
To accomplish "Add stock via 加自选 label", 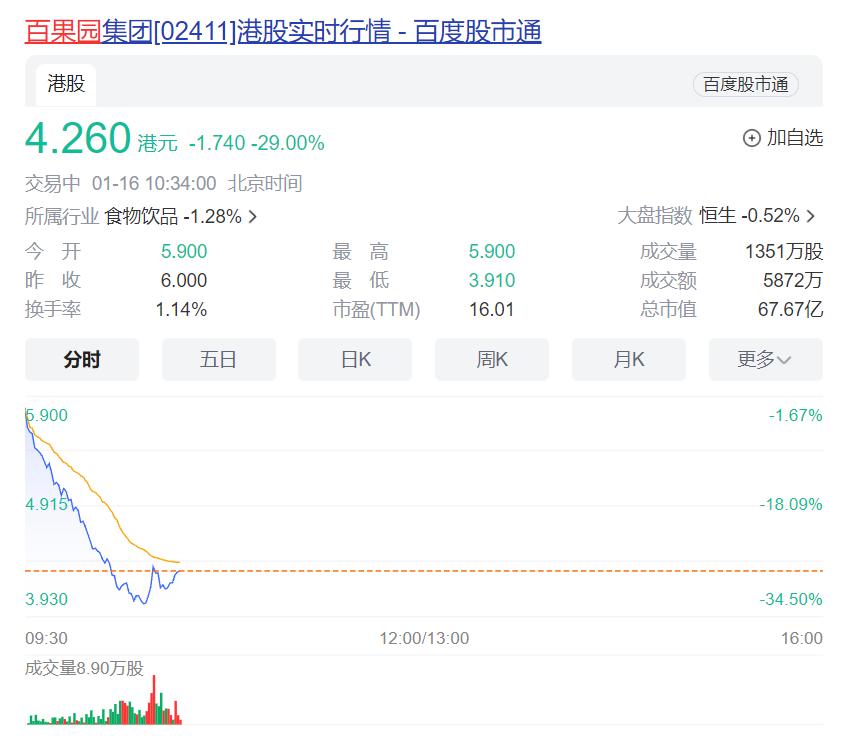I will (795, 138).
